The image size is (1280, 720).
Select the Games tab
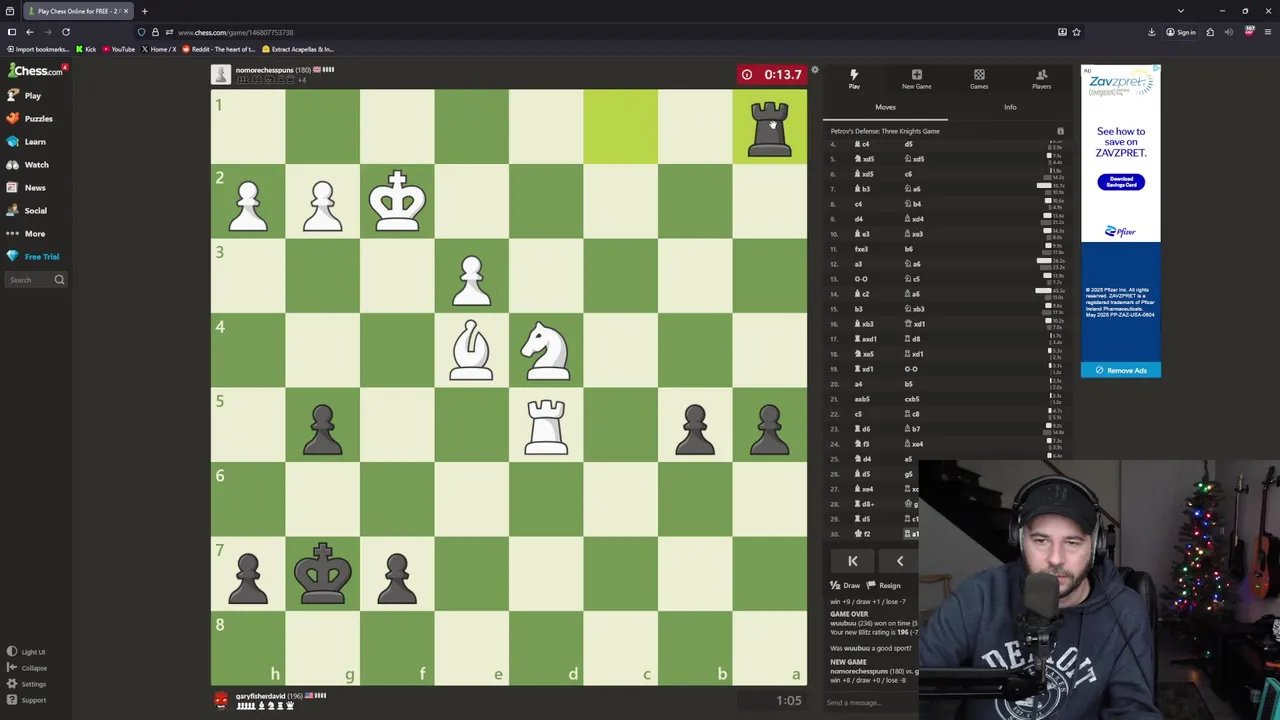coord(979,79)
